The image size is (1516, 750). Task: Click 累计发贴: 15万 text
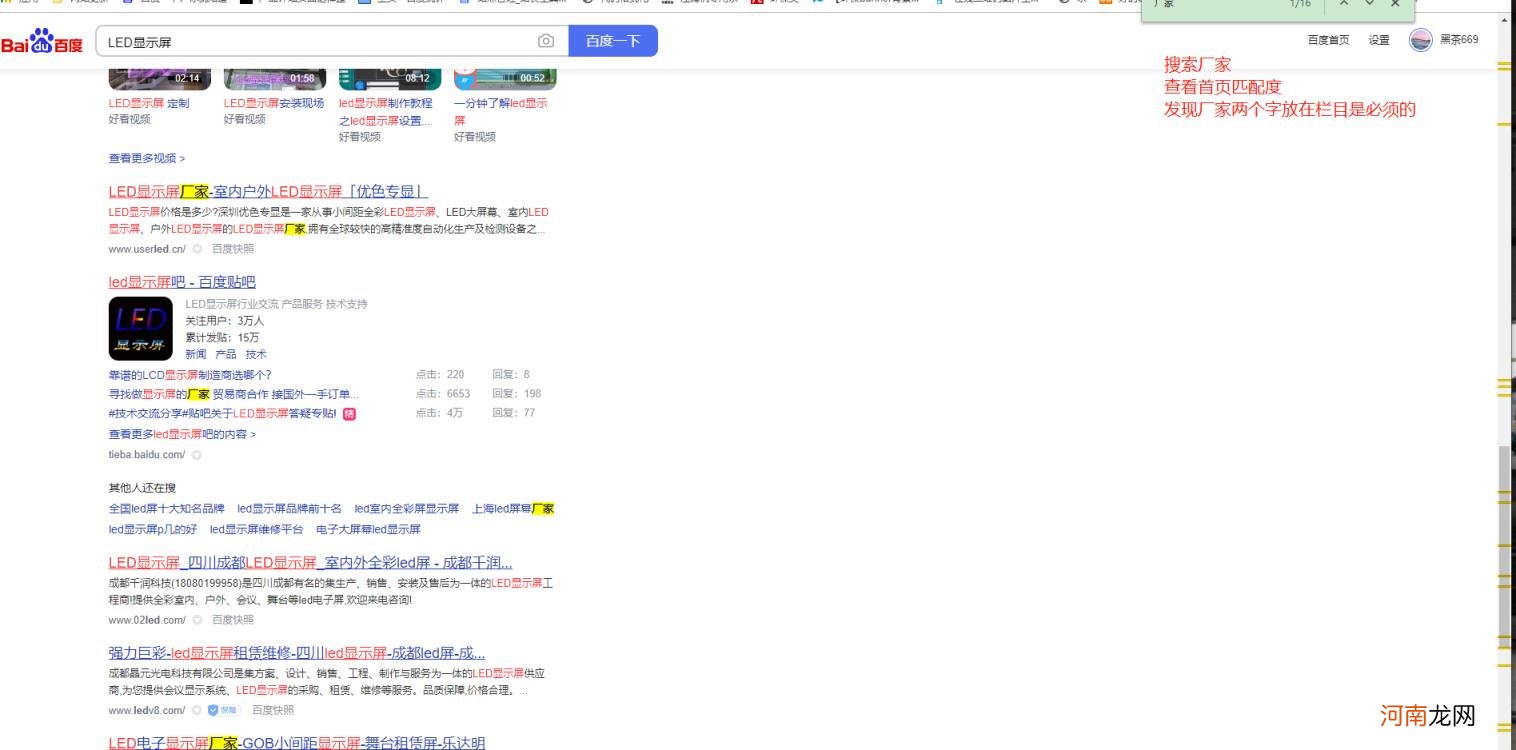point(222,338)
